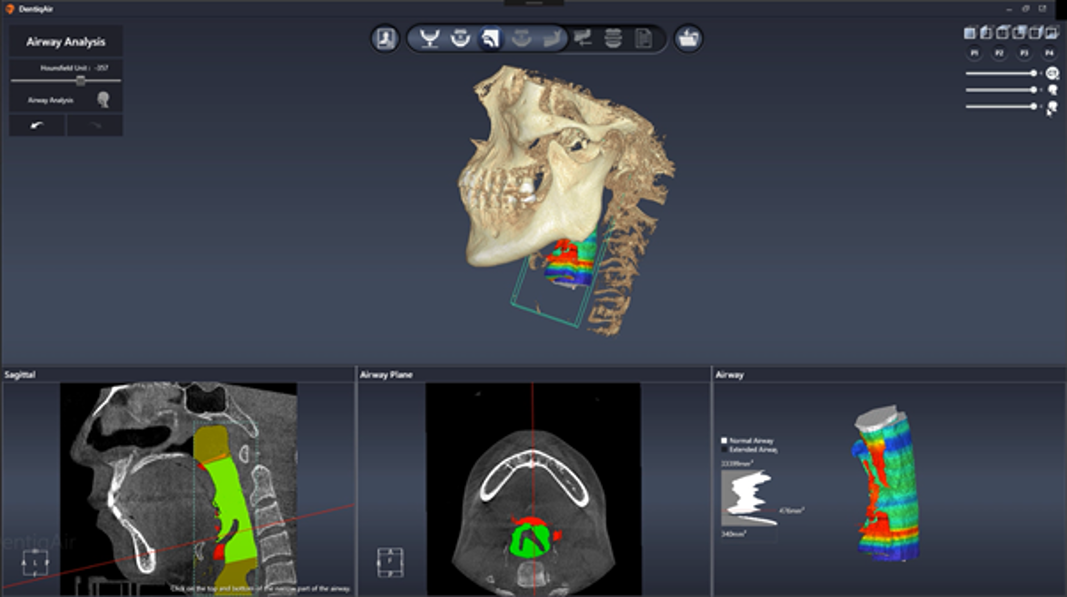Click the Airway Plane layout icon
Viewport: 1067px width, 597px height.
(x=390, y=562)
